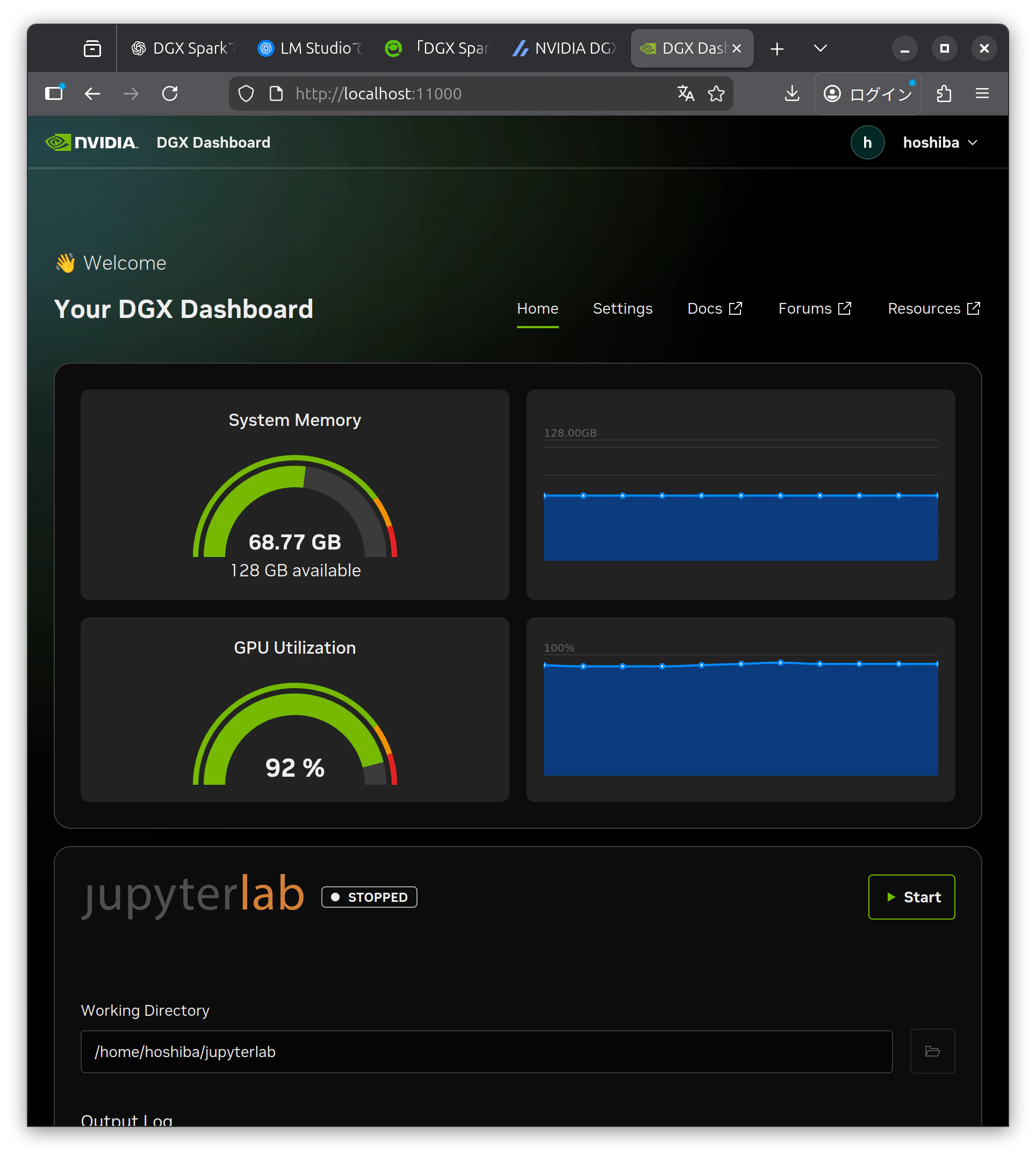Click the GPU Utilization gauge
1036x1157 pixels.
pos(295,733)
